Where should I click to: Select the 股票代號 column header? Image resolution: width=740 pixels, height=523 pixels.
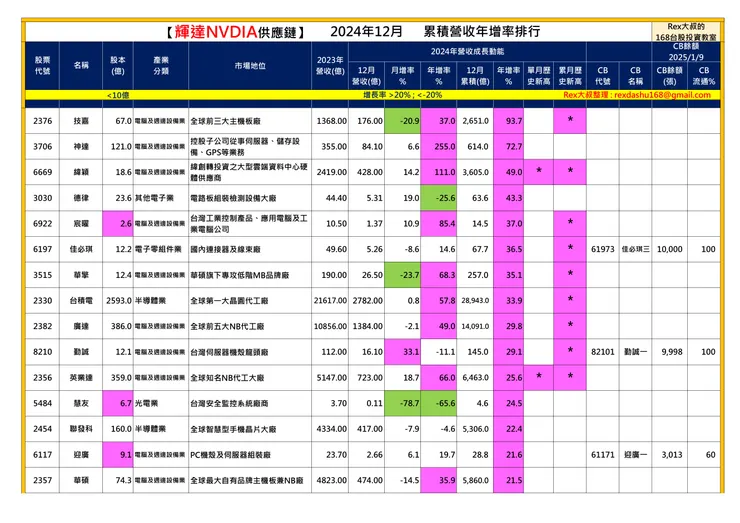click(x=42, y=66)
